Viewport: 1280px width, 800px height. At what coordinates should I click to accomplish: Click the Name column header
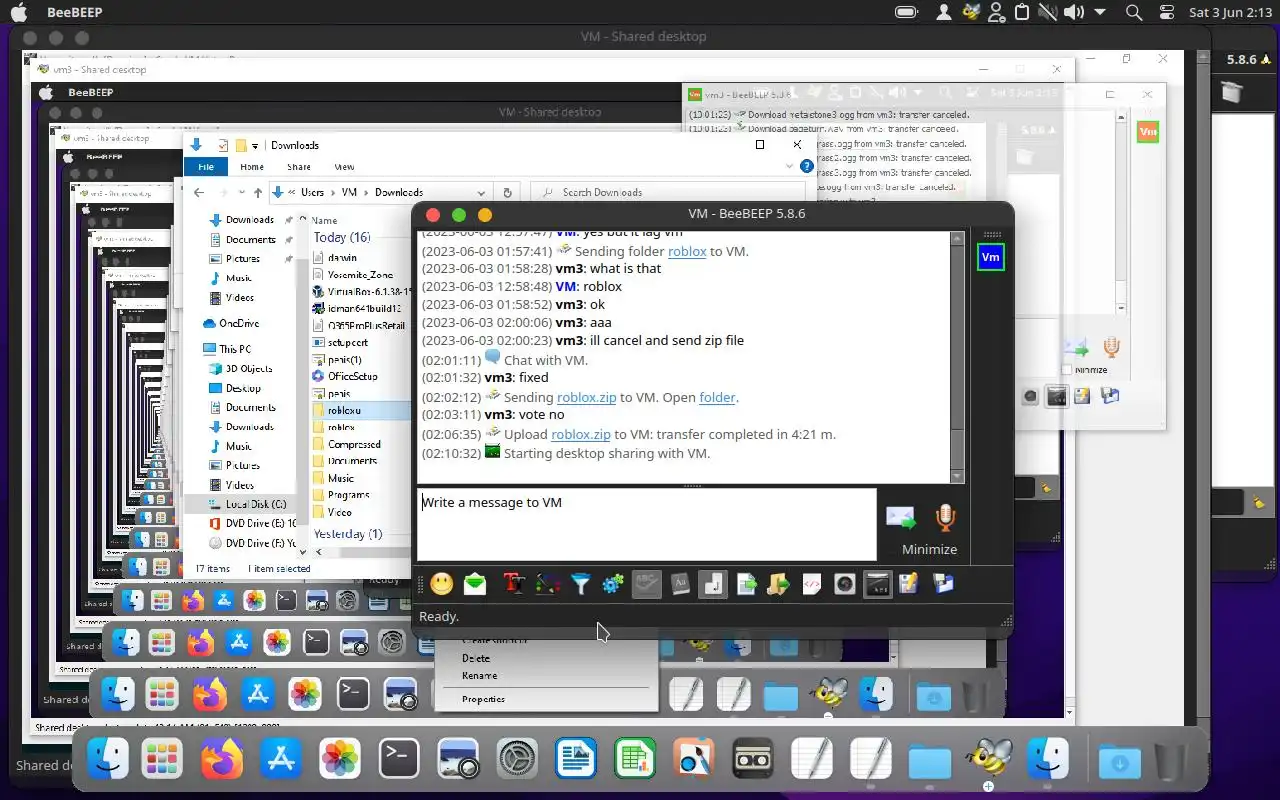pos(324,220)
